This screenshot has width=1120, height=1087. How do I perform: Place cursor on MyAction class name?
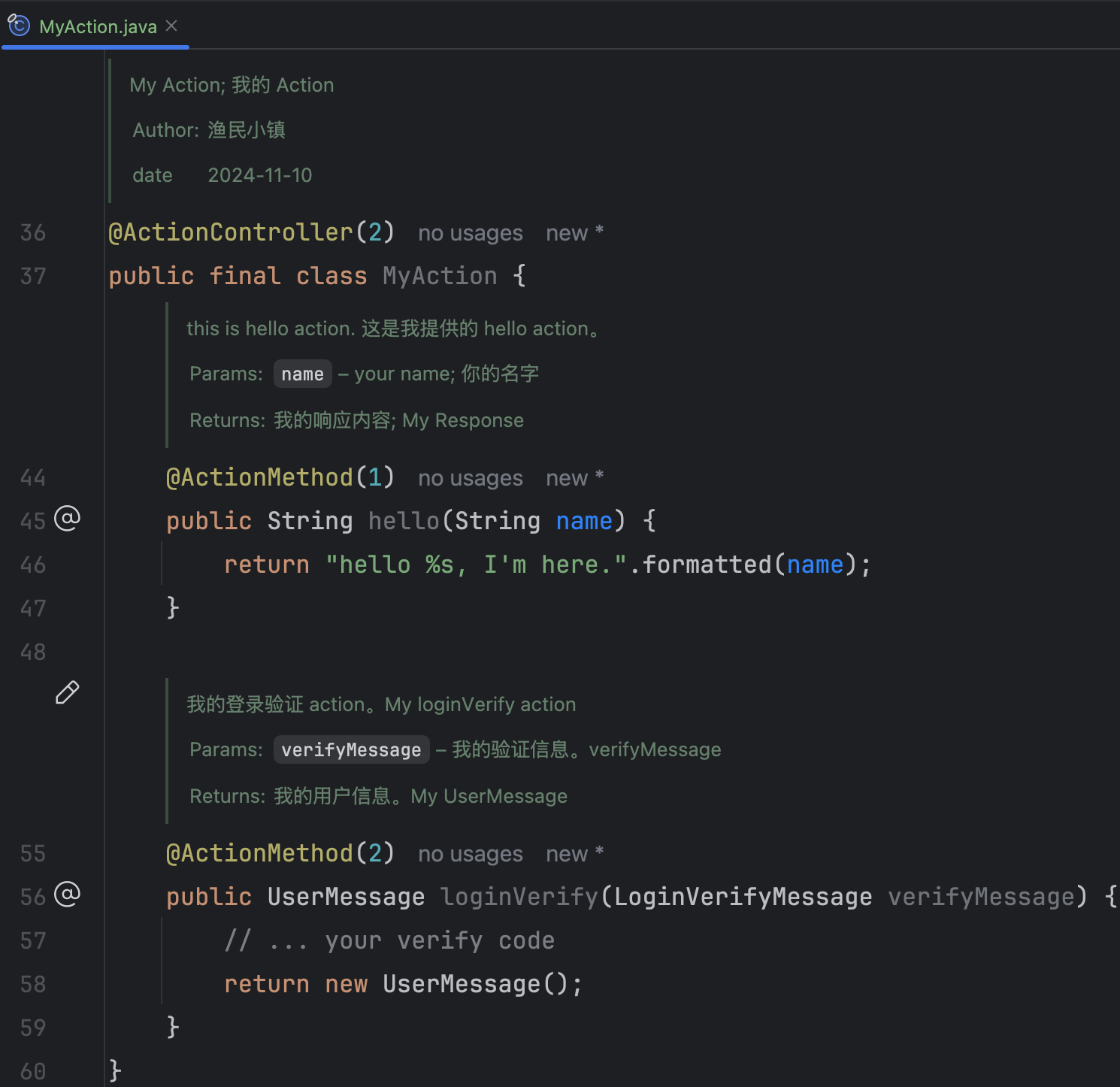pyautogui.click(x=440, y=277)
